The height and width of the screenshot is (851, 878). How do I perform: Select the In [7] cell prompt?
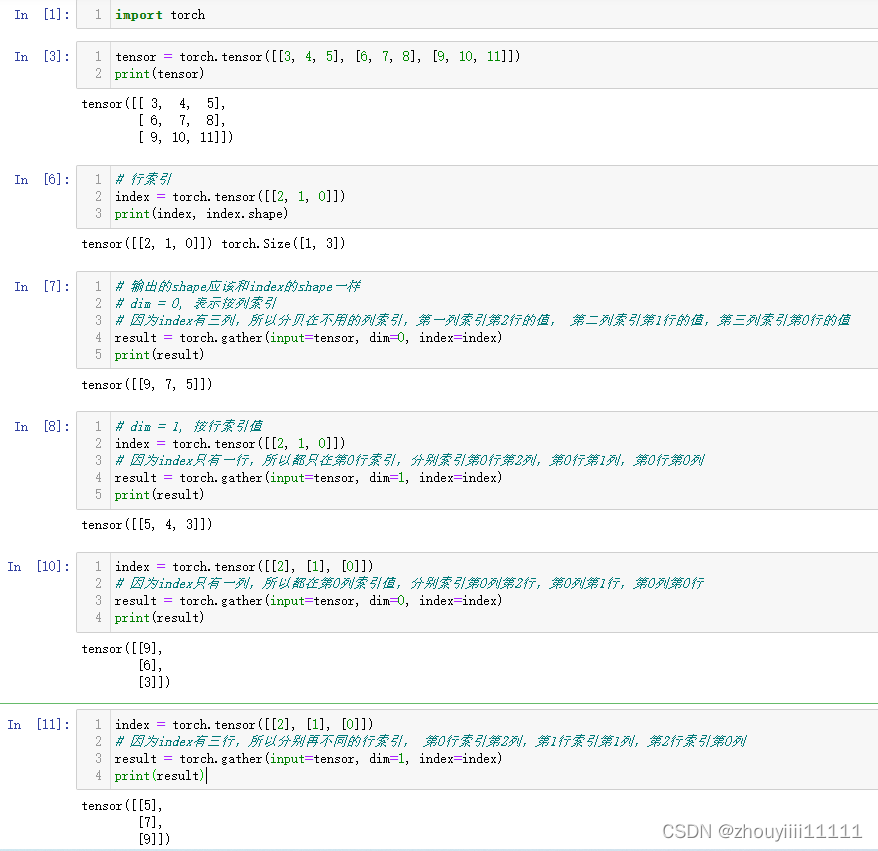tap(41, 287)
